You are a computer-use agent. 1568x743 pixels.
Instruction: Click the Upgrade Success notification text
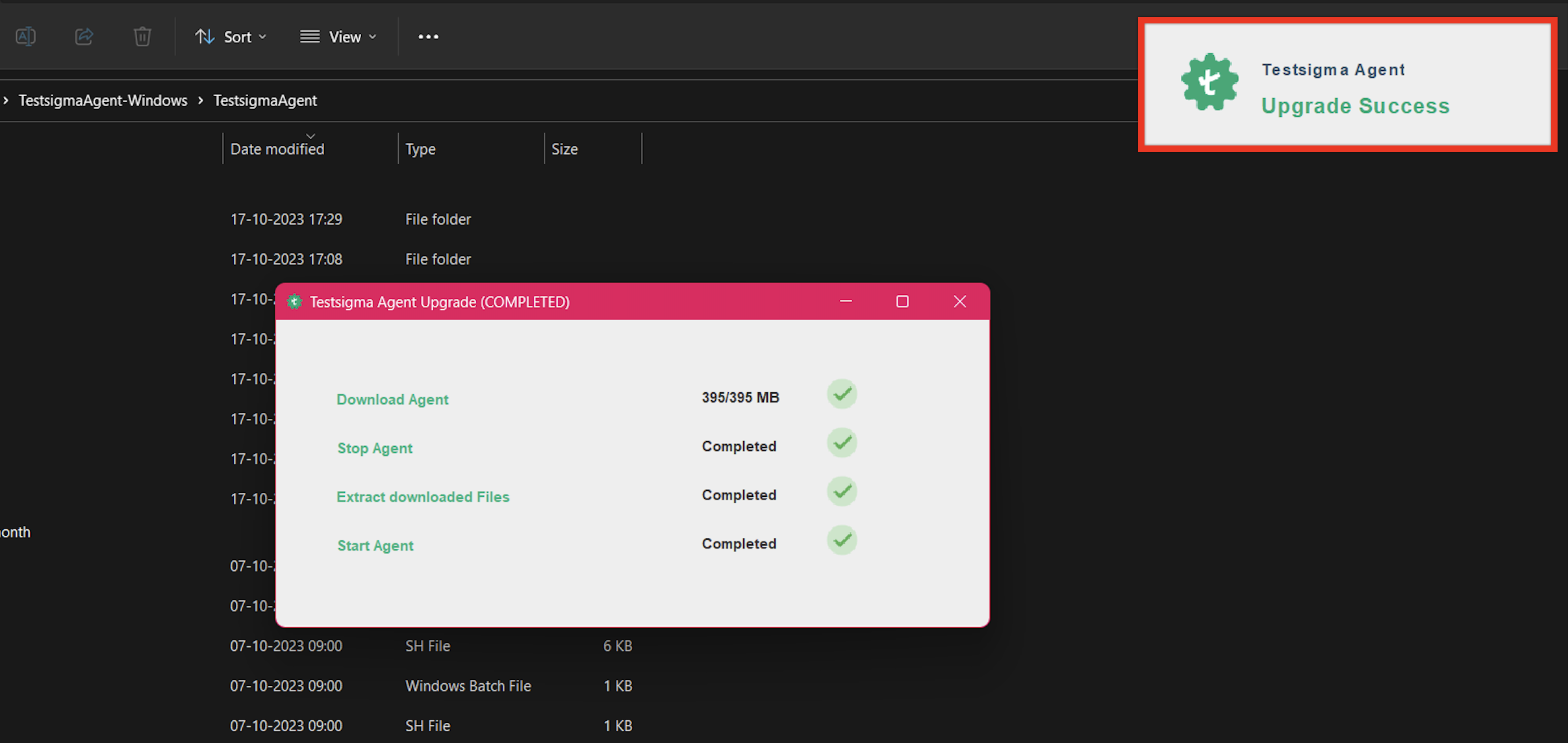click(x=1355, y=106)
